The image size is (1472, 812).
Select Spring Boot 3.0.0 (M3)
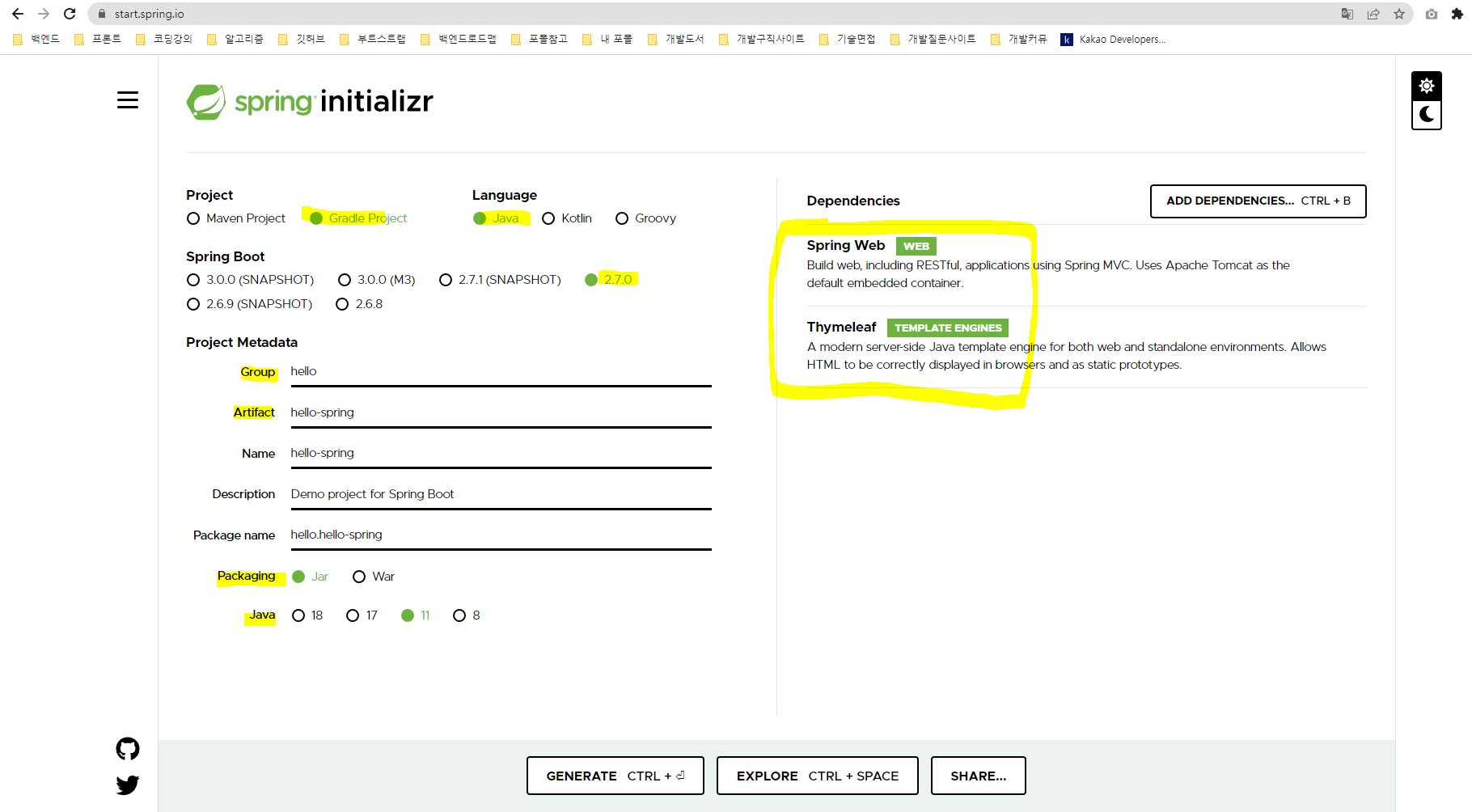pos(376,280)
